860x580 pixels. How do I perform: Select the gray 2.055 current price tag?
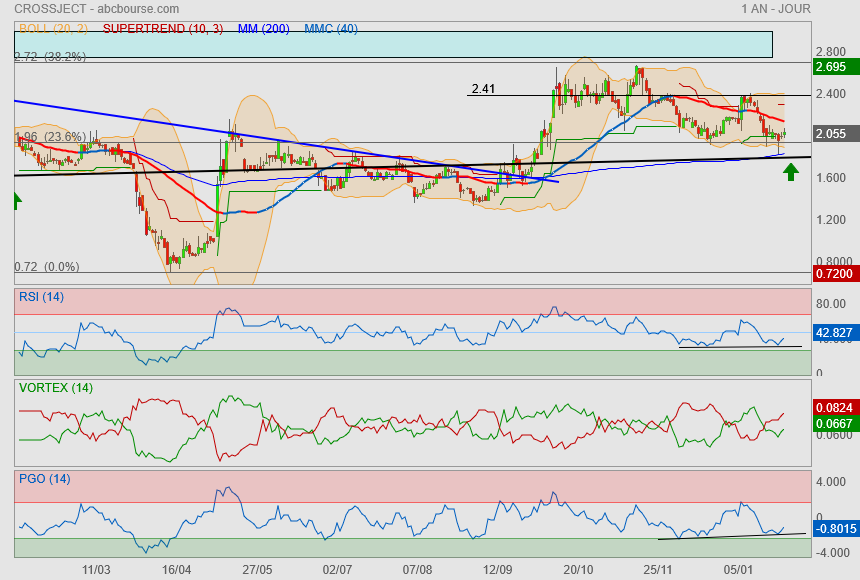831,133
